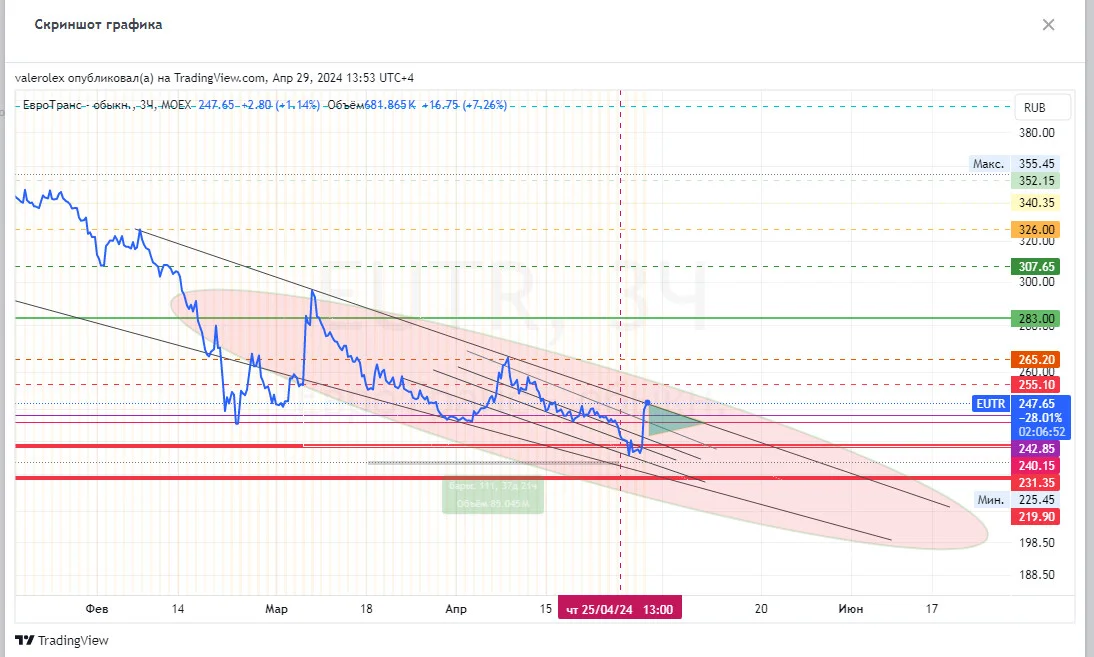Click the Мар label on the time axis
Image resolution: width=1094 pixels, height=657 pixels.
click(x=276, y=609)
